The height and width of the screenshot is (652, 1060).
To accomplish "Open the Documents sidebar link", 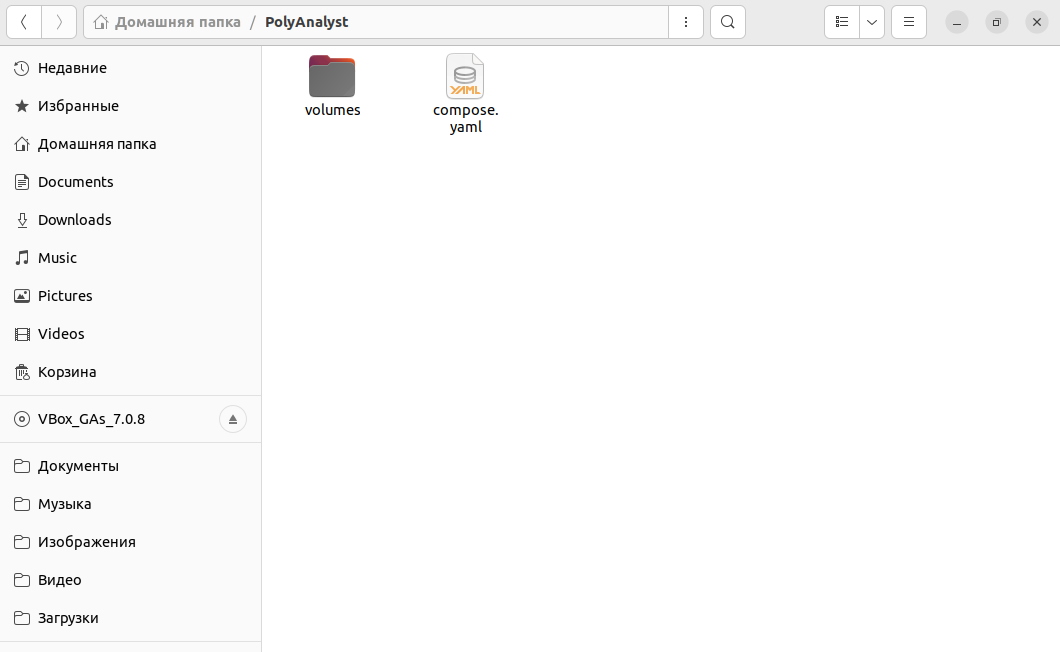I will [75, 181].
